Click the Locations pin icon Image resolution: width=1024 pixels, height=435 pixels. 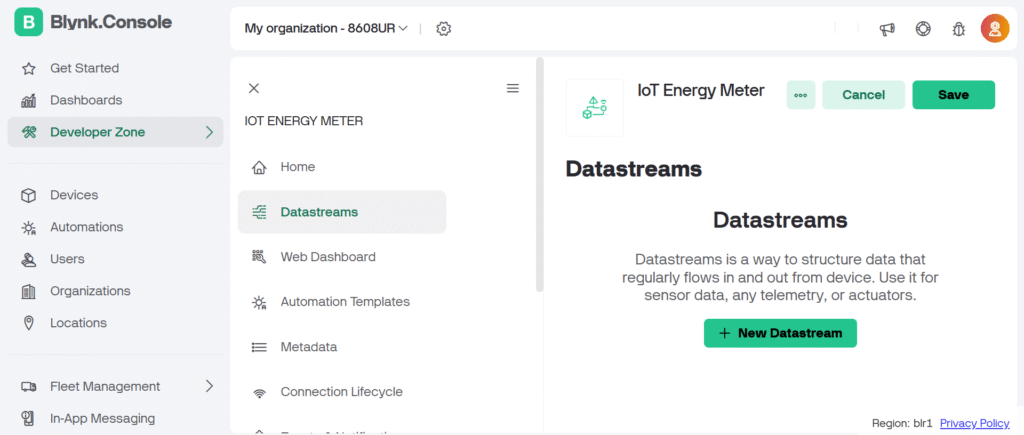28,323
